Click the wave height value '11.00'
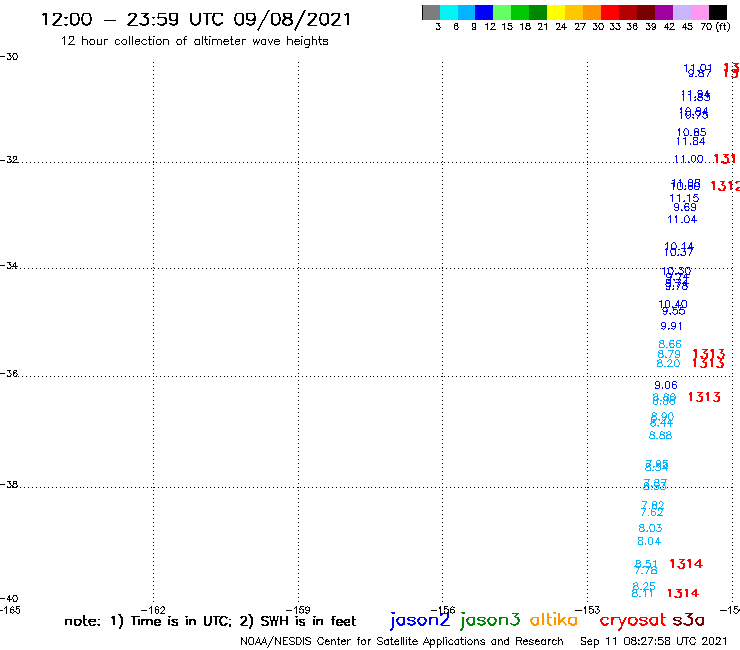This screenshot has width=740, height=650. 688,160
